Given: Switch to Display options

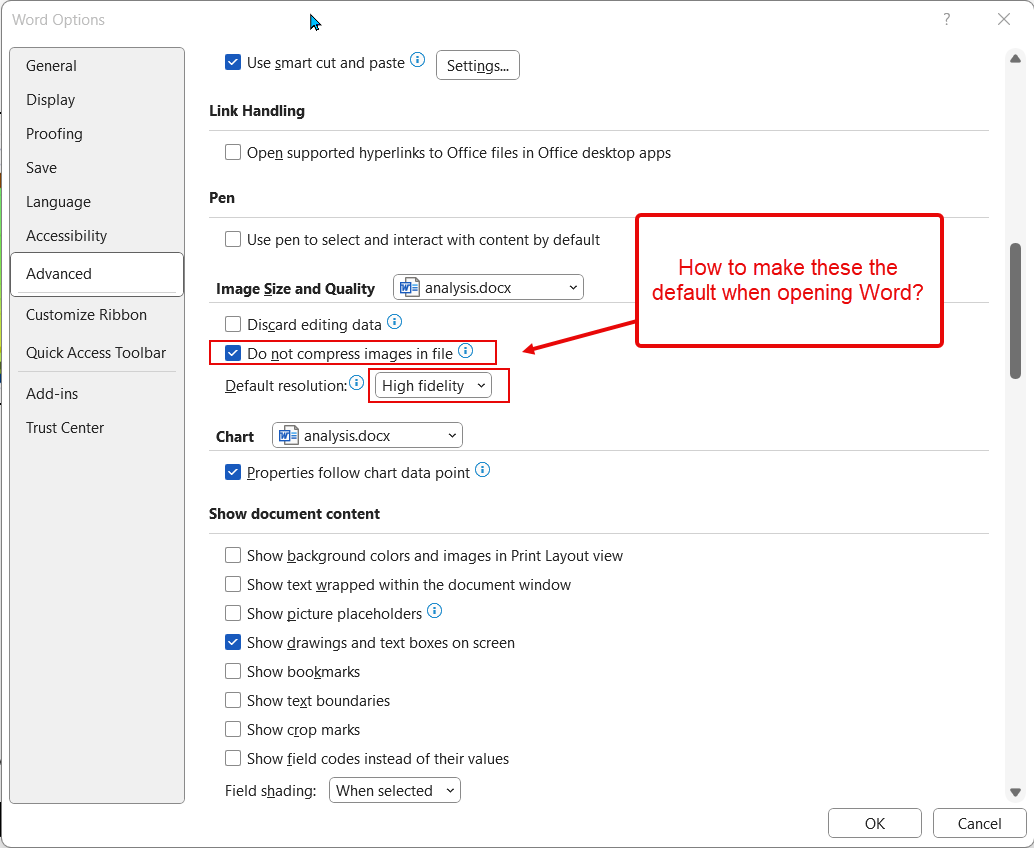Looking at the screenshot, I should [97, 100].
